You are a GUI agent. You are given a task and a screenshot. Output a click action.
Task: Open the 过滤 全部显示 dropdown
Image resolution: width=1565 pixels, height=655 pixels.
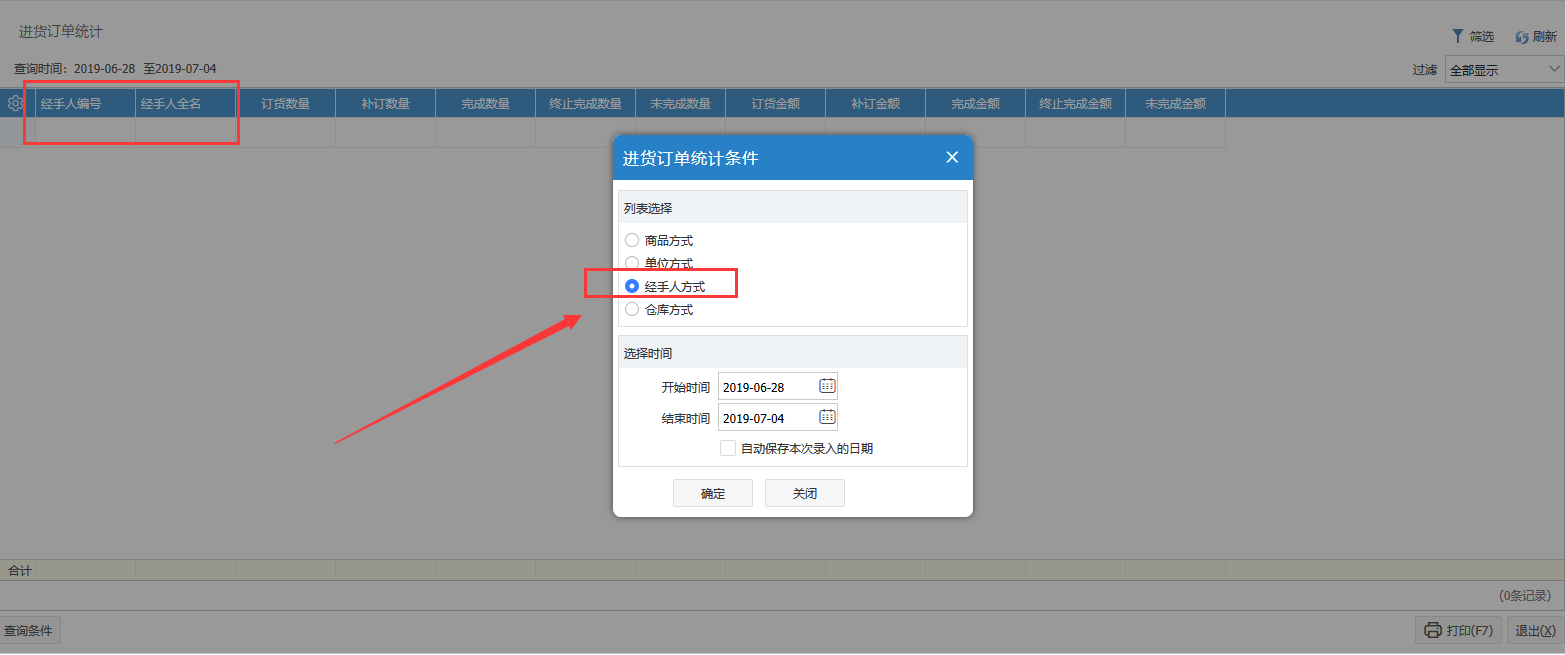(1504, 69)
